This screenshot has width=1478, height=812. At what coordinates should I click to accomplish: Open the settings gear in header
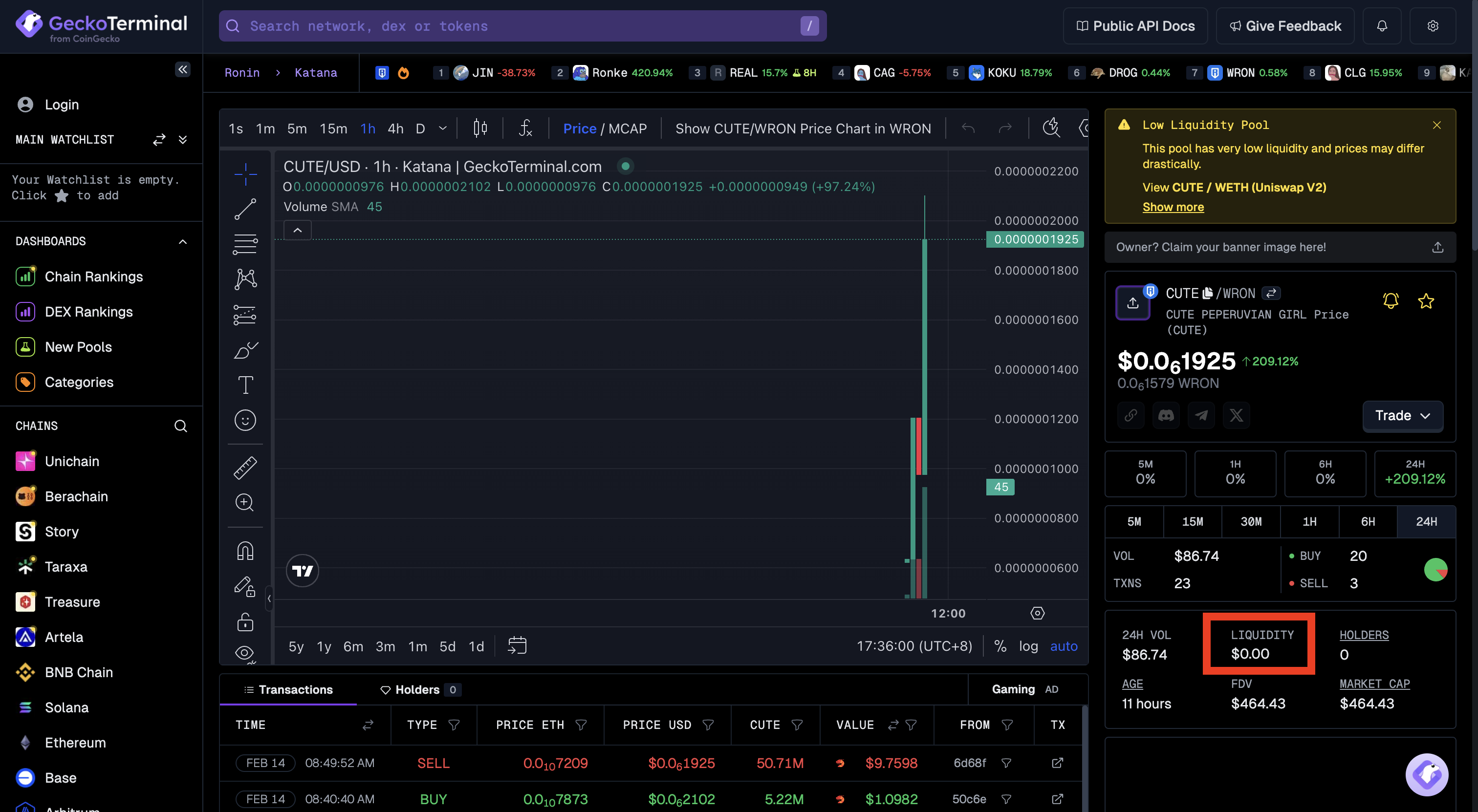(1433, 26)
